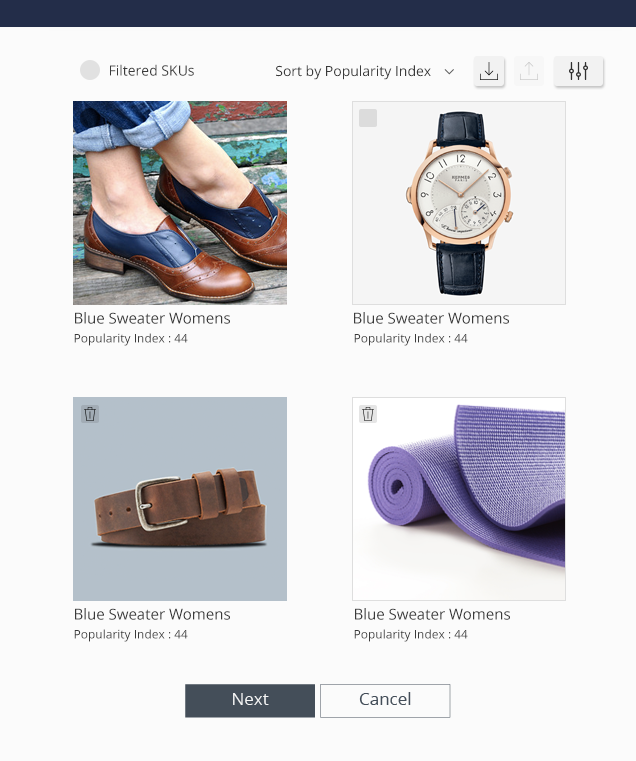Screen dimensions: 636x761
Task: Open the filter sliders settings button
Action: coord(578,71)
